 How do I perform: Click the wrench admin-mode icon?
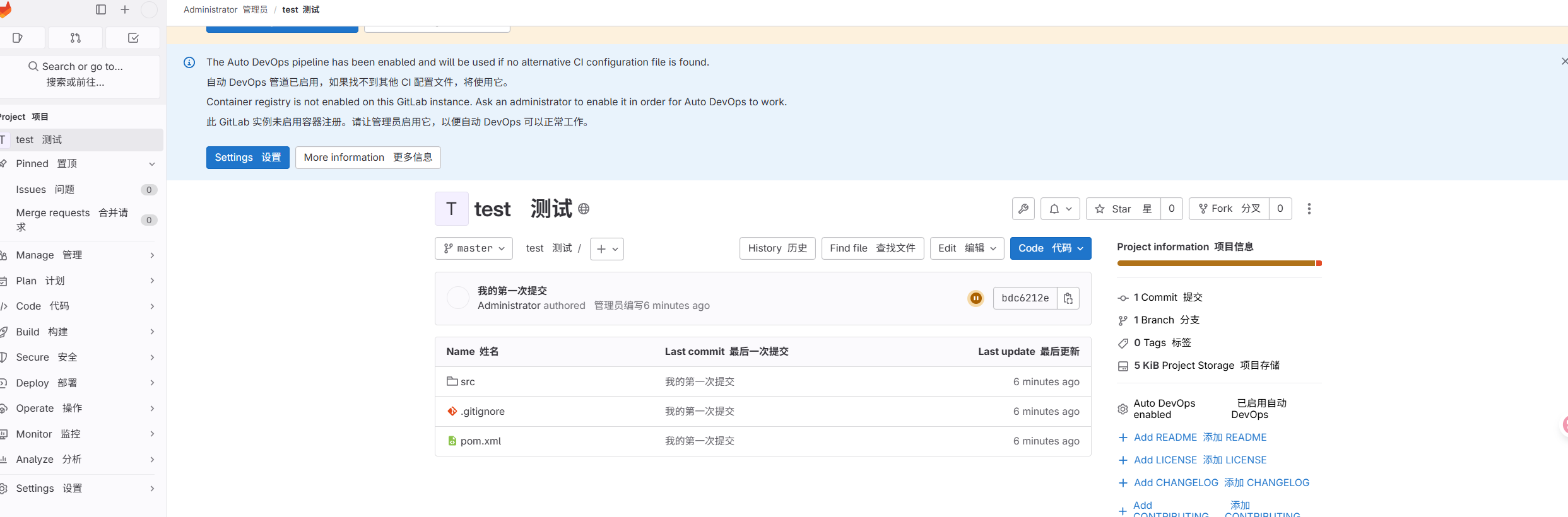coord(1023,209)
